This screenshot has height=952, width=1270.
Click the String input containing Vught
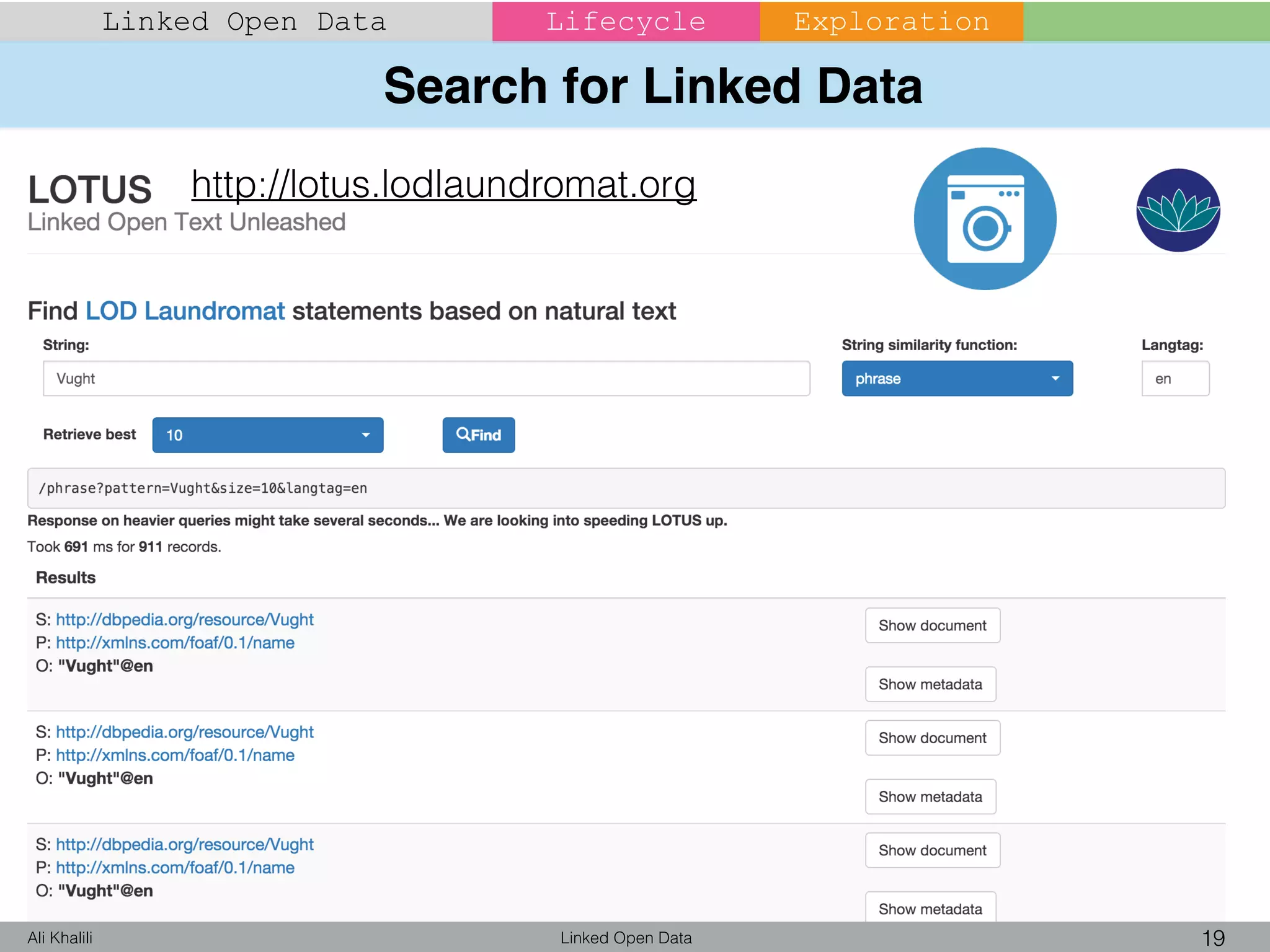426,379
